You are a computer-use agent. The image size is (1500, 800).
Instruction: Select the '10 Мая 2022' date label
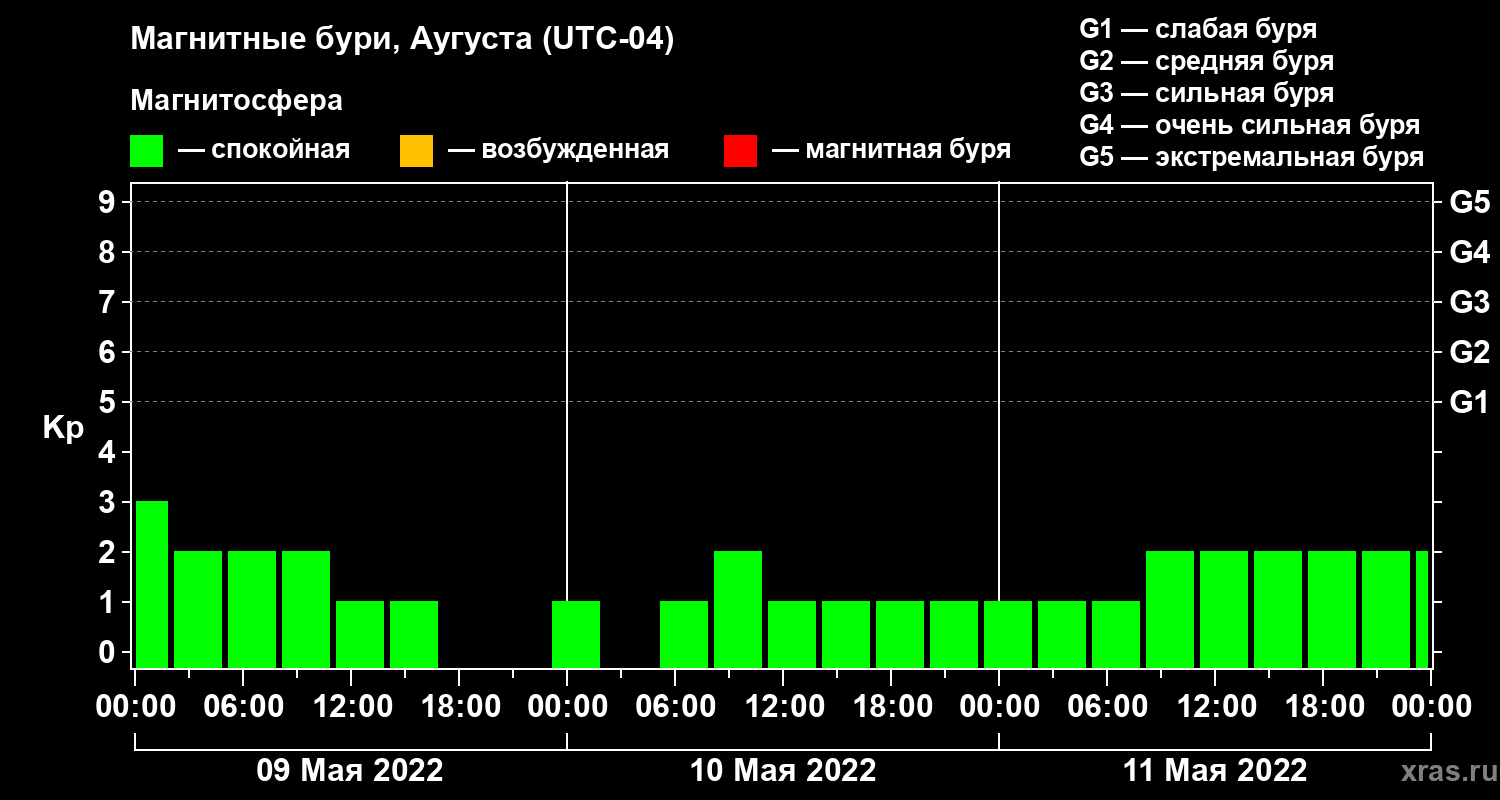(x=783, y=770)
